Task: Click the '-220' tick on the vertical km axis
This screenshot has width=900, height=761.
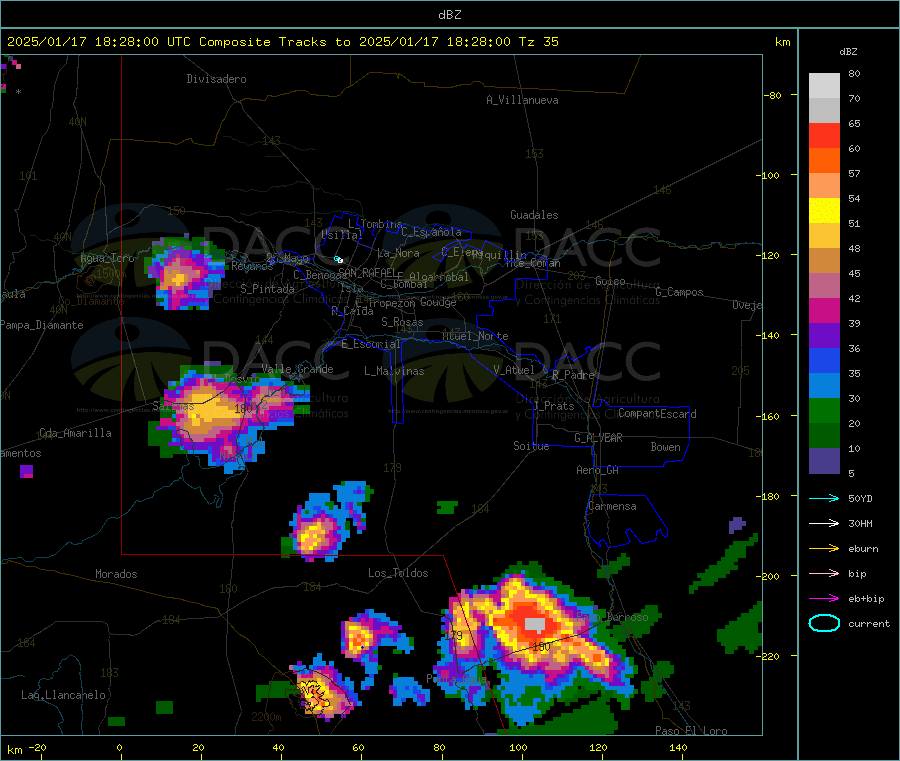Action: tap(770, 657)
